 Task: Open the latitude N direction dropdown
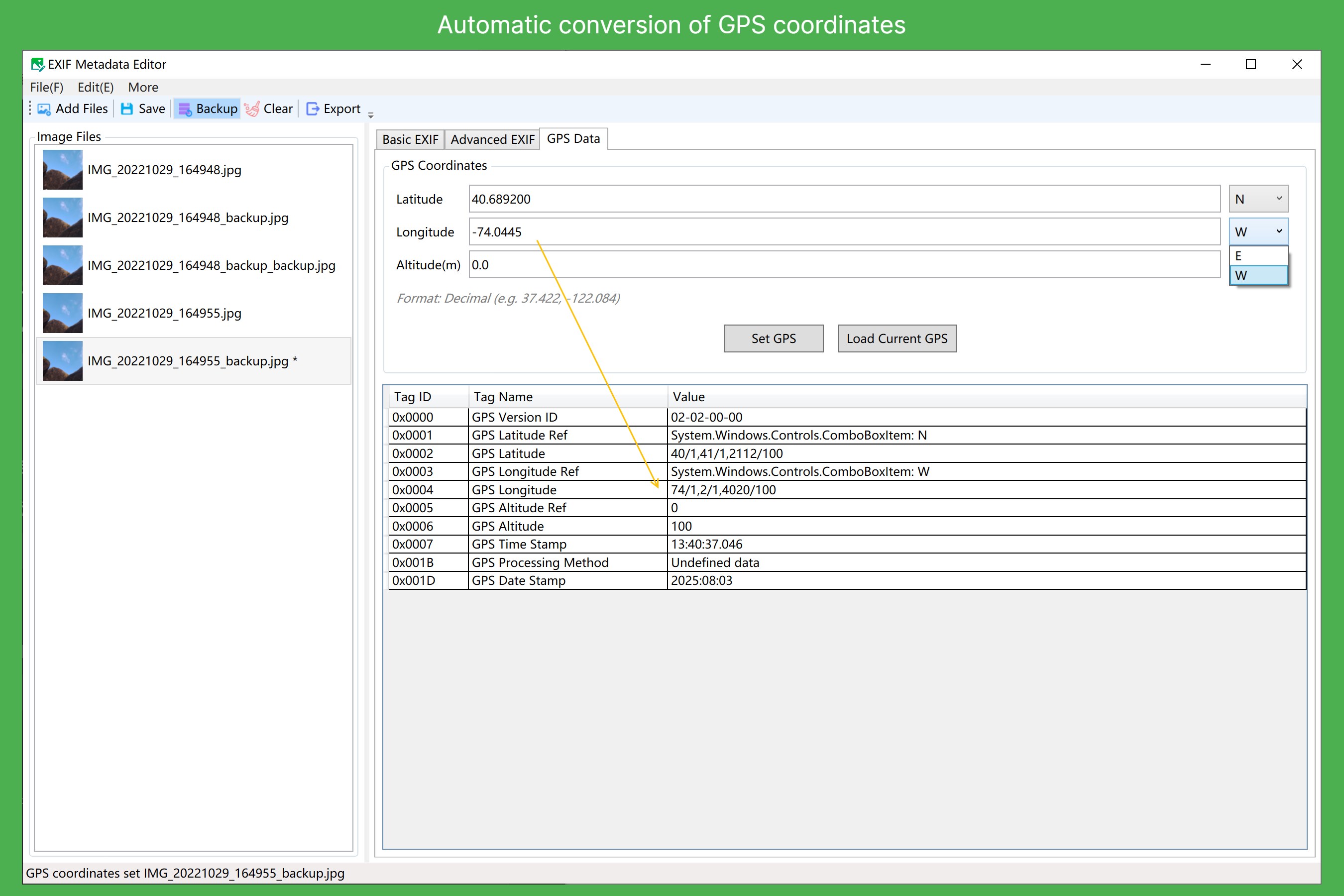click(x=1258, y=199)
